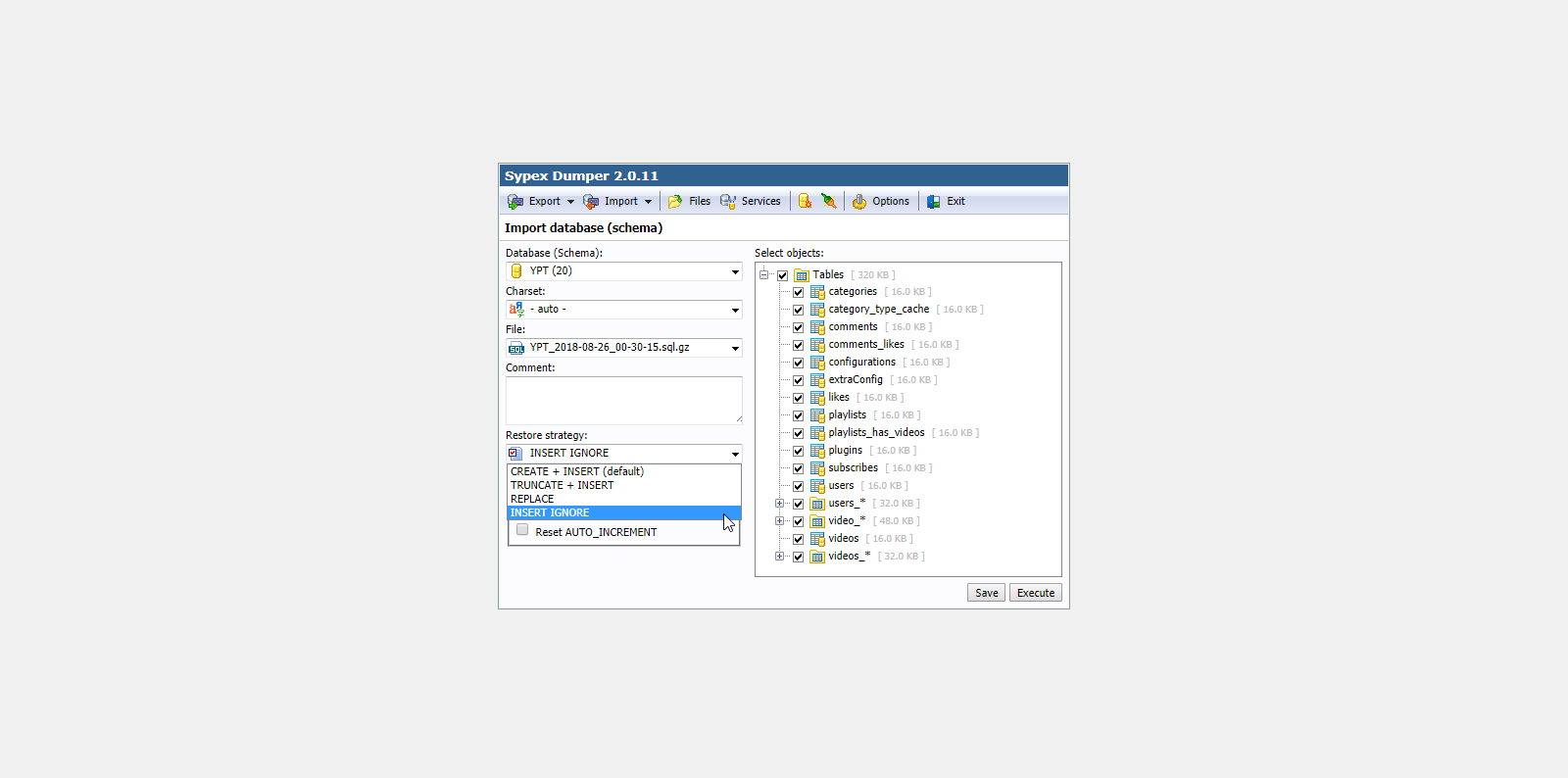Open the Export dropdown arrow

[570, 202]
